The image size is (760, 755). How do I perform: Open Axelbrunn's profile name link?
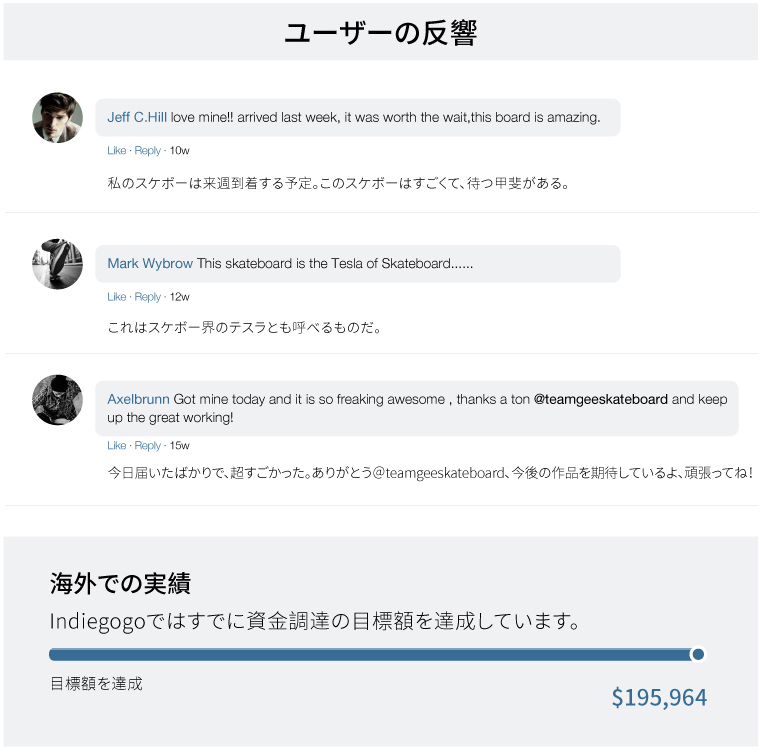pyautogui.click(x=138, y=400)
